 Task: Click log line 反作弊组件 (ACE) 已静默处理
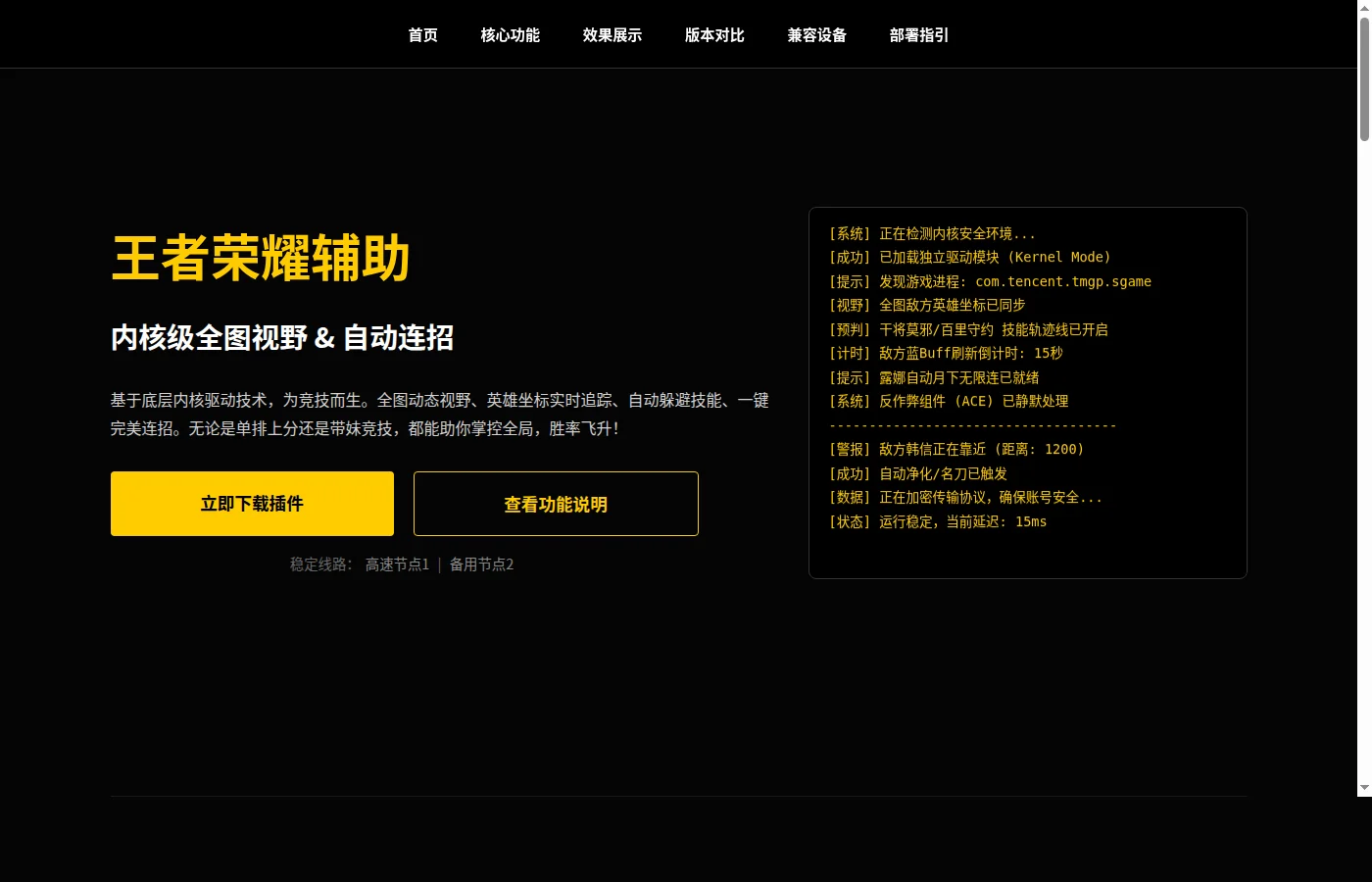point(949,402)
